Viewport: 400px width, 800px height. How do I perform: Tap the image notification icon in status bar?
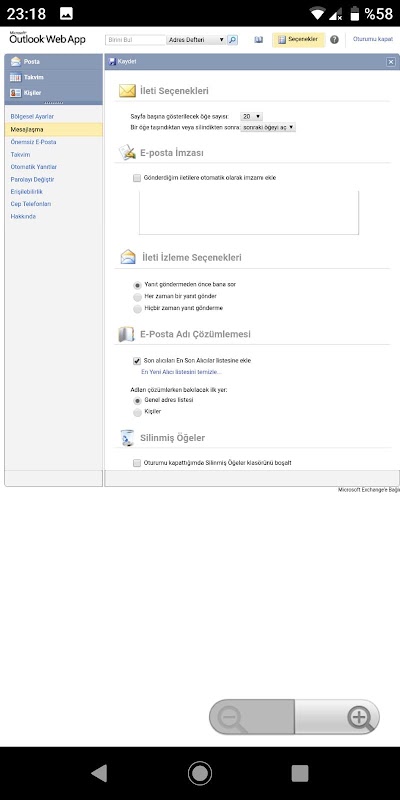(66, 14)
